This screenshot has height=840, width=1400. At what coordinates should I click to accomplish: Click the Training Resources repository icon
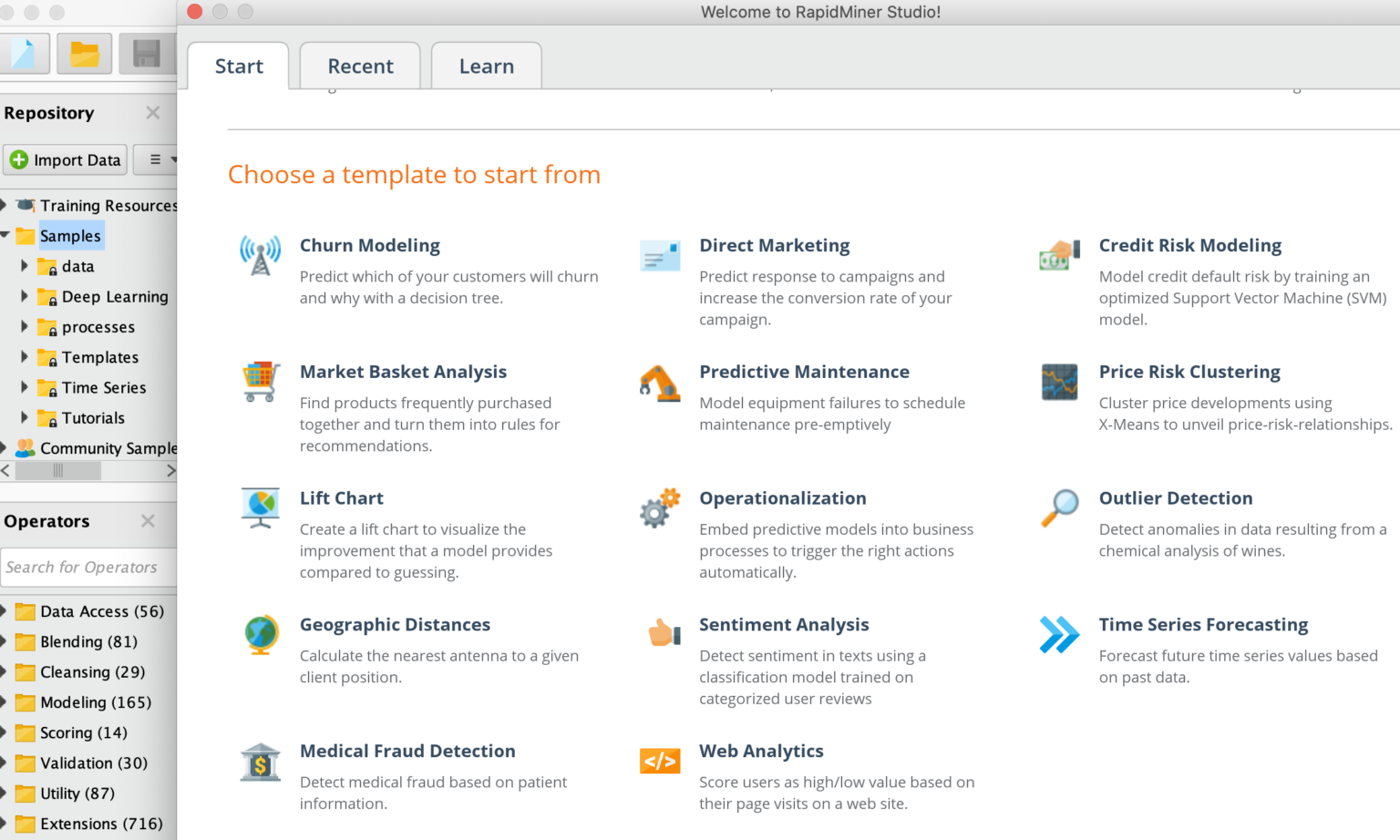click(26, 205)
